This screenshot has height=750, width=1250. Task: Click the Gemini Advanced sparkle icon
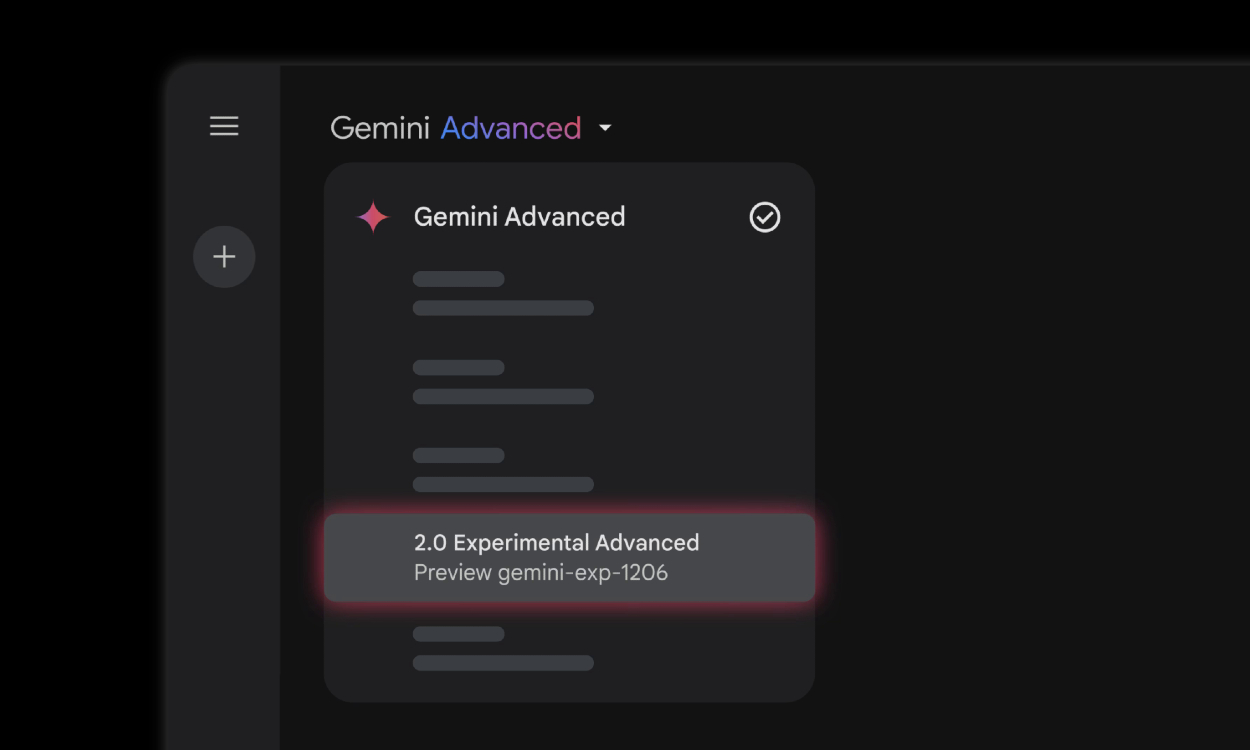pos(371,217)
